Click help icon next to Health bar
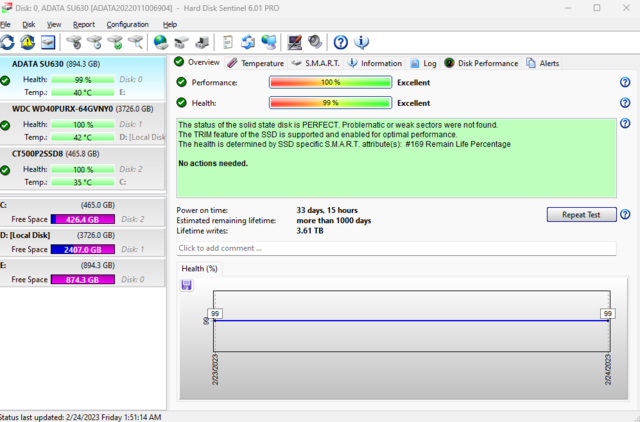Viewport: 640px width, 422px height. coord(625,102)
